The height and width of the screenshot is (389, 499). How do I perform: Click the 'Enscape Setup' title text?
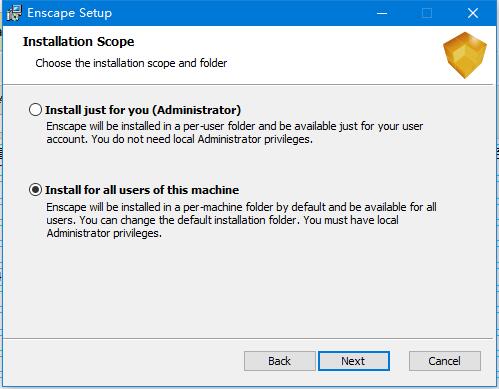(x=69, y=13)
